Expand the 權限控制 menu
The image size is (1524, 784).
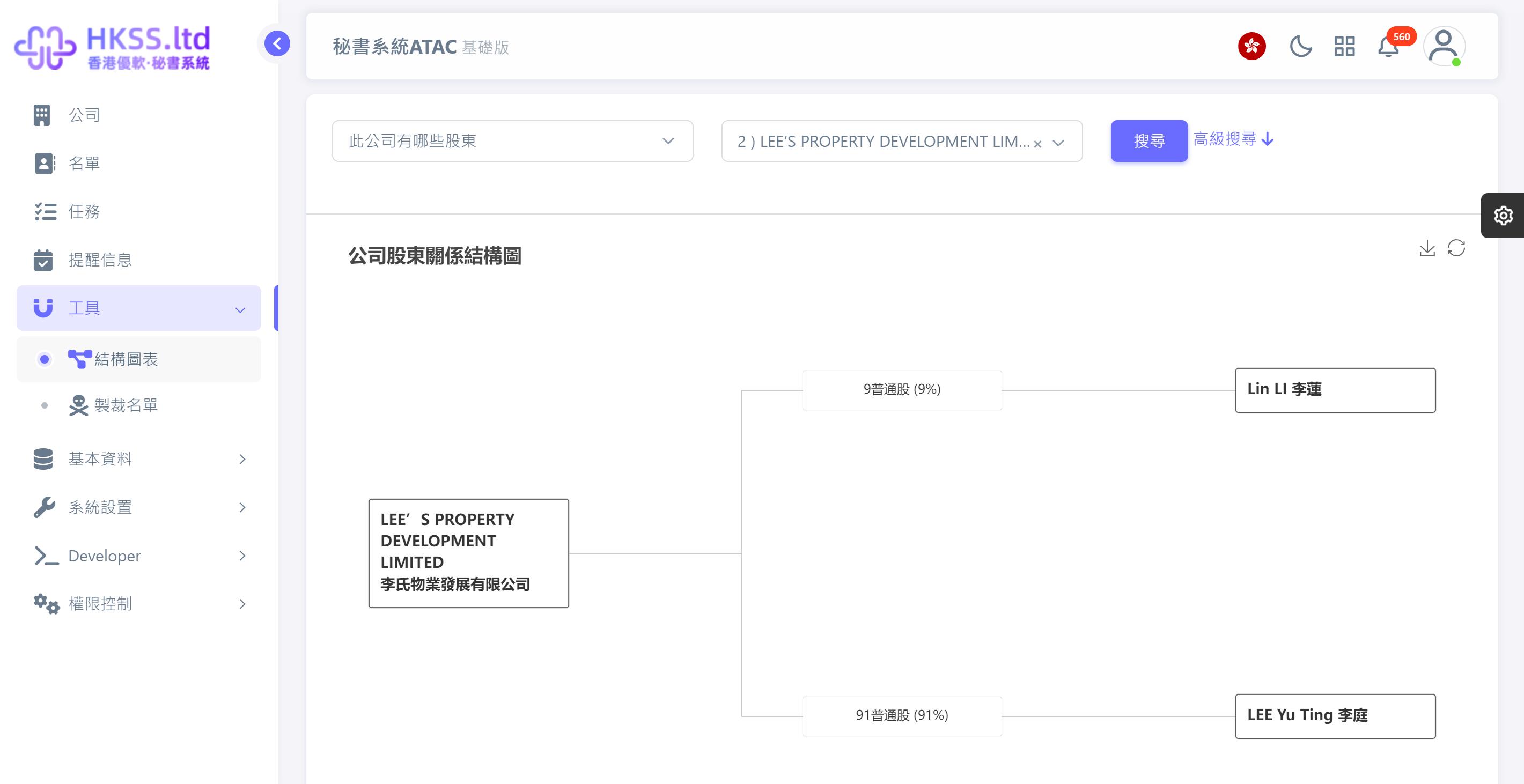pyautogui.click(x=242, y=604)
